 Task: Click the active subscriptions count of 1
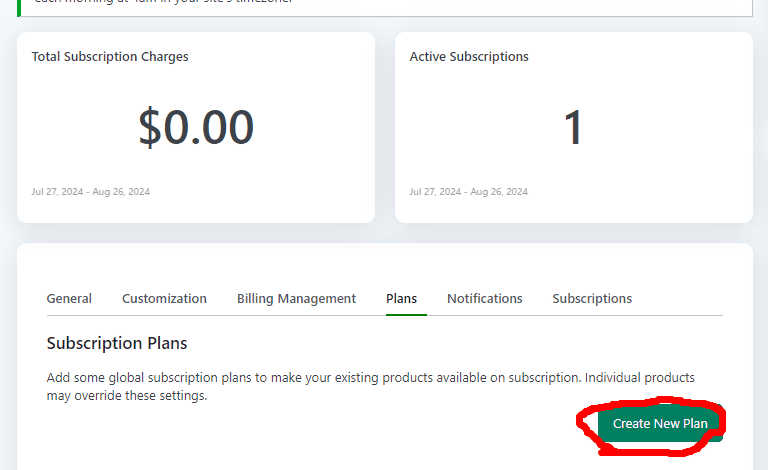573,127
